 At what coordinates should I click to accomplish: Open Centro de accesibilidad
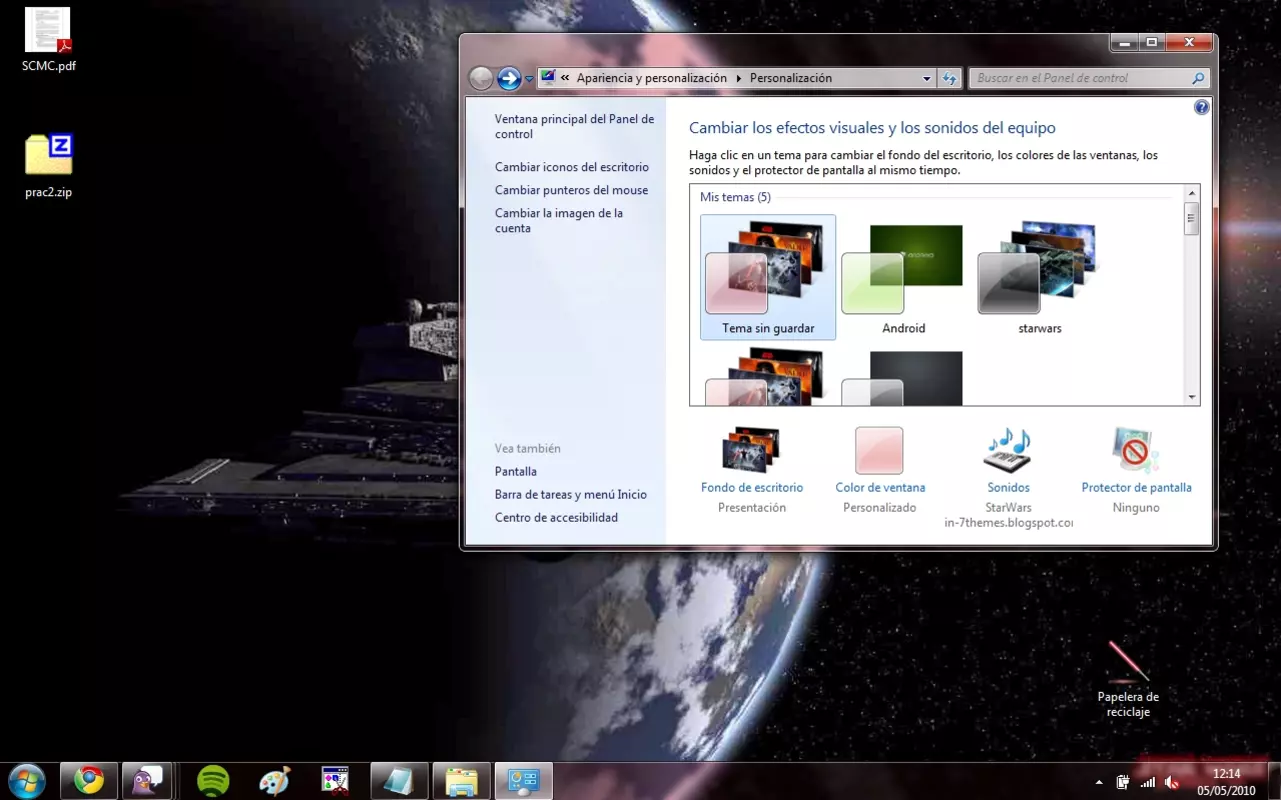coord(556,517)
